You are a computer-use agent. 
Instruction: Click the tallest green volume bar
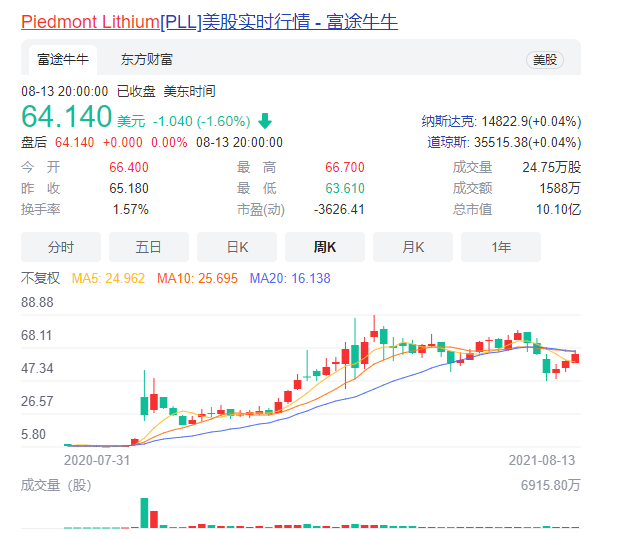[x=144, y=513]
